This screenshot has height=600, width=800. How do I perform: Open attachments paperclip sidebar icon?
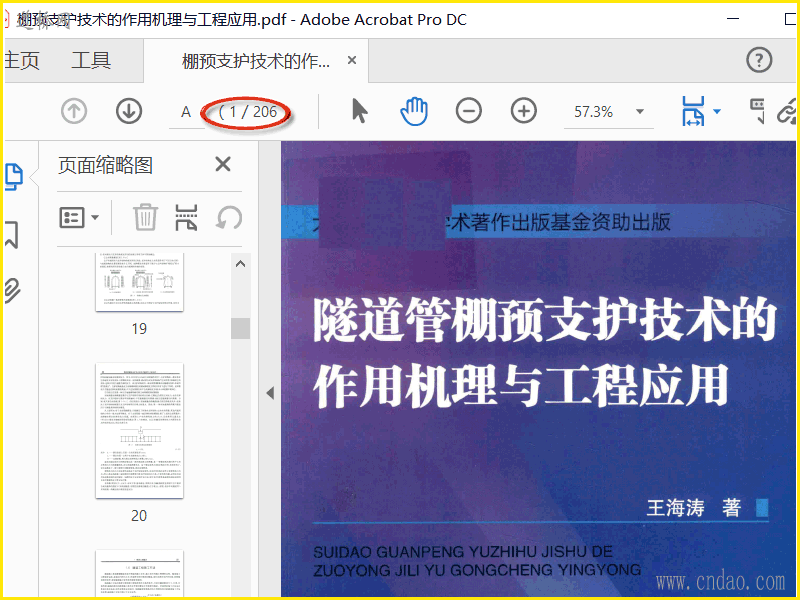(13, 291)
